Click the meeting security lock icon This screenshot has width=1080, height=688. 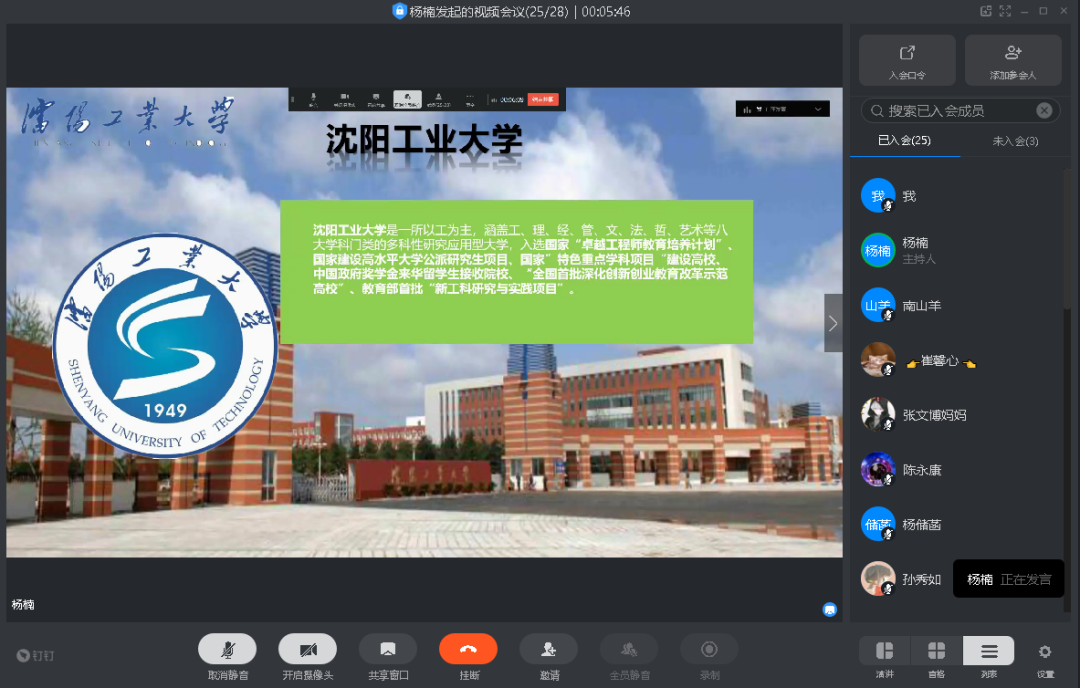pos(399,11)
